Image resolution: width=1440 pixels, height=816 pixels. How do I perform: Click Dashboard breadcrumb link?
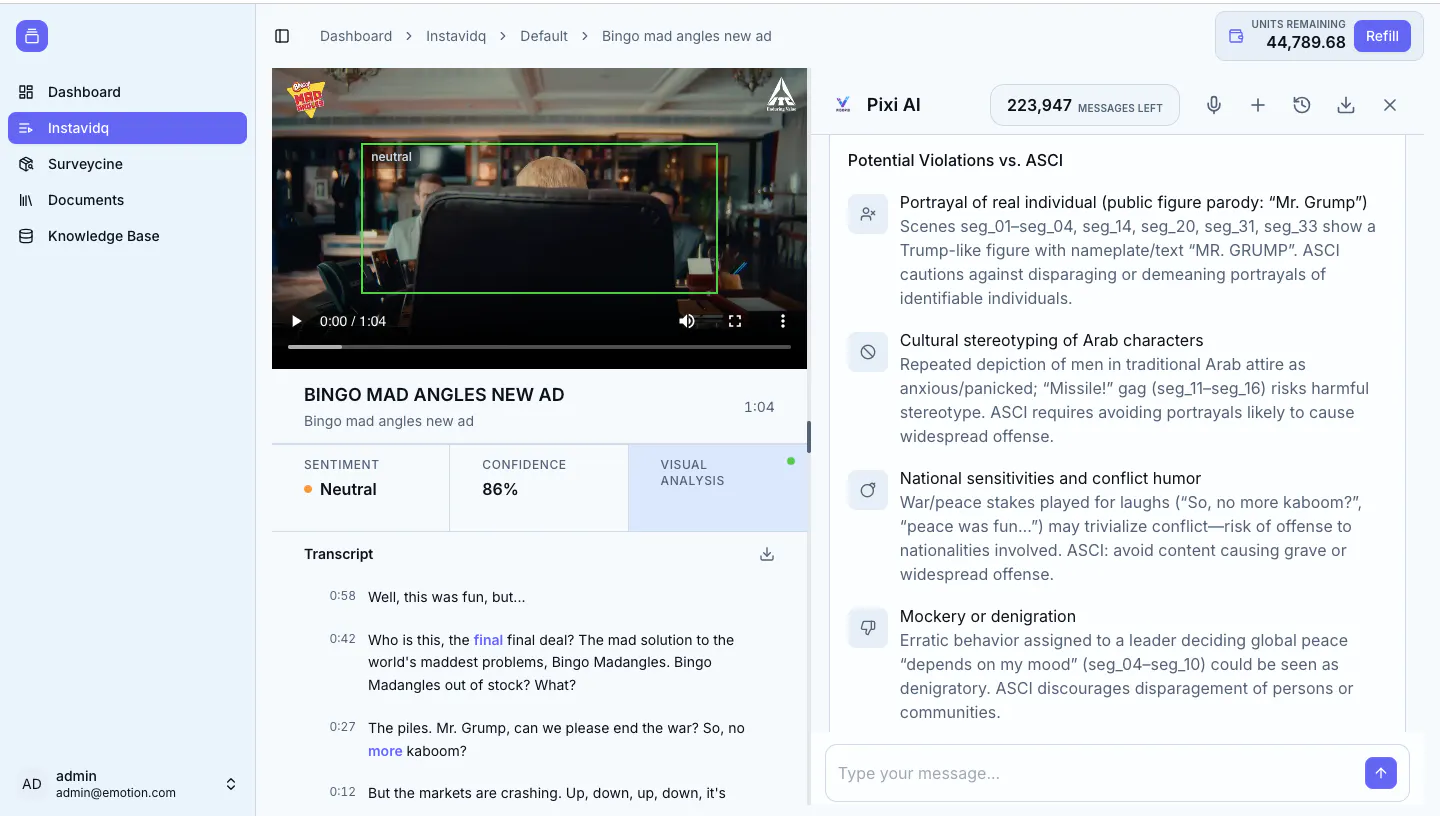pyautogui.click(x=356, y=36)
